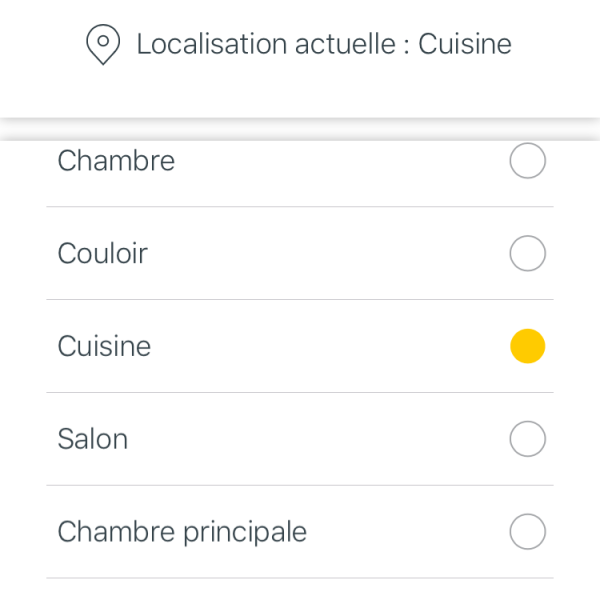The width and height of the screenshot is (600, 600).
Task: Click the divider line between Cuisine and Salon
Action: click(300, 392)
